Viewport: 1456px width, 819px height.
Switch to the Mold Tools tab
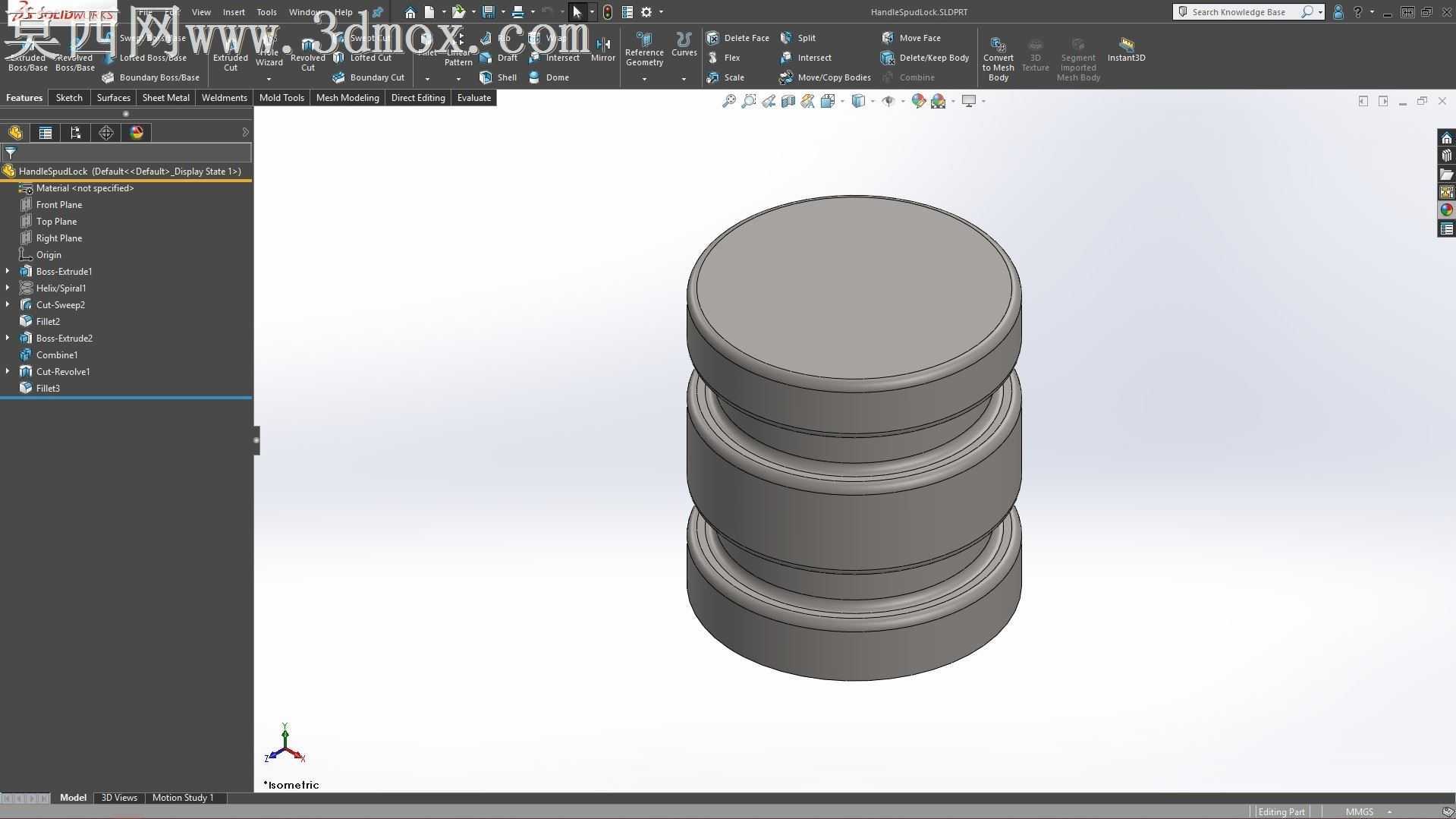(x=281, y=98)
